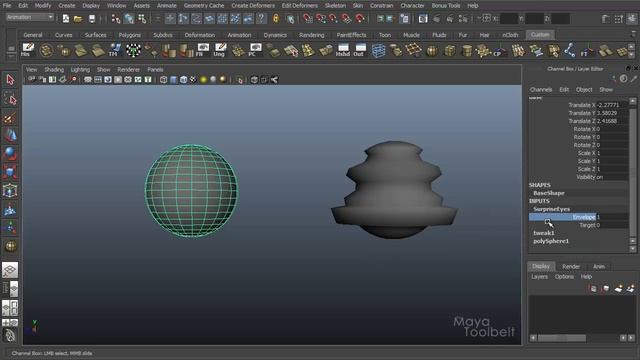Click the Ung shelf icon
The width and height of the screenshot is (640, 360).
(220, 50)
